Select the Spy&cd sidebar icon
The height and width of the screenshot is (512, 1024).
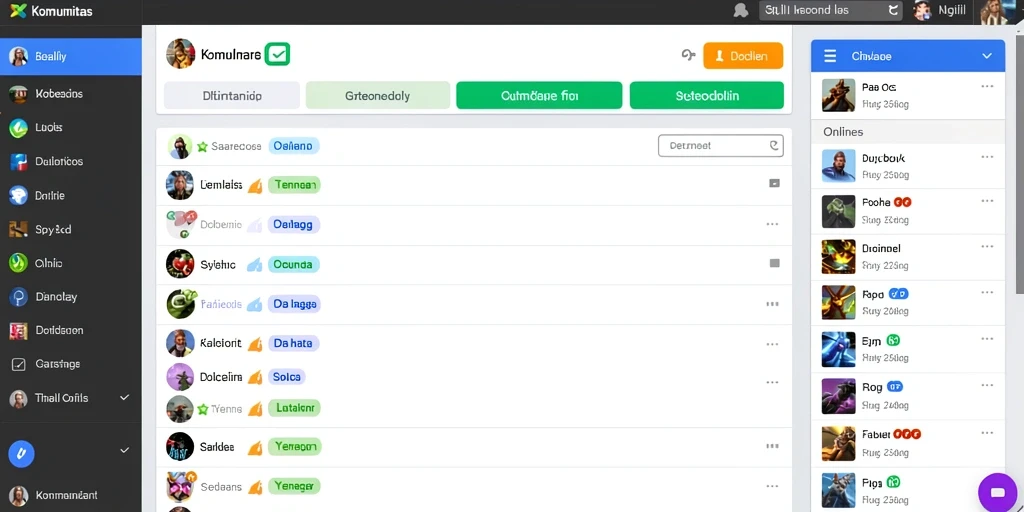pos(18,229)
